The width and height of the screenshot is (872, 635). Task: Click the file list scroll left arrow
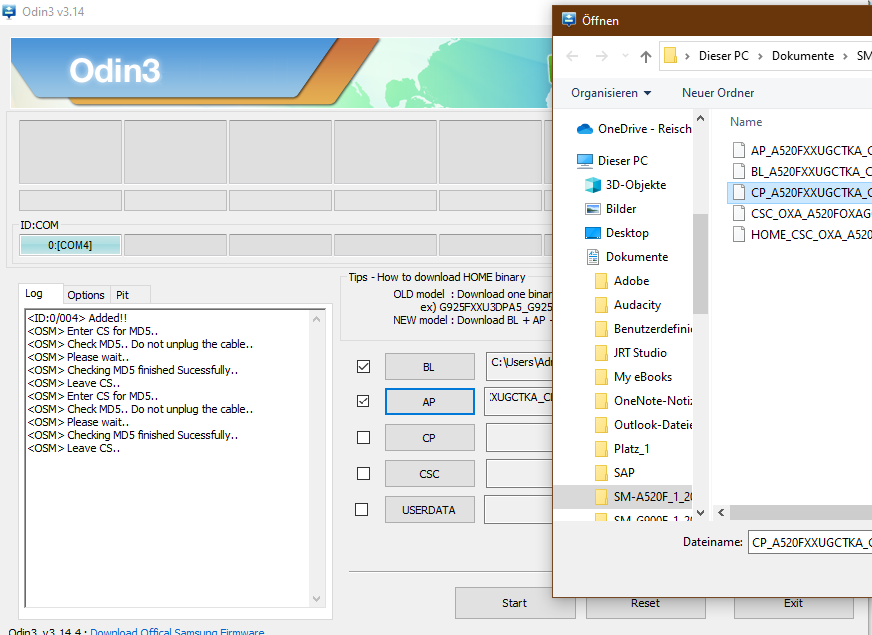tap(721, 512)
